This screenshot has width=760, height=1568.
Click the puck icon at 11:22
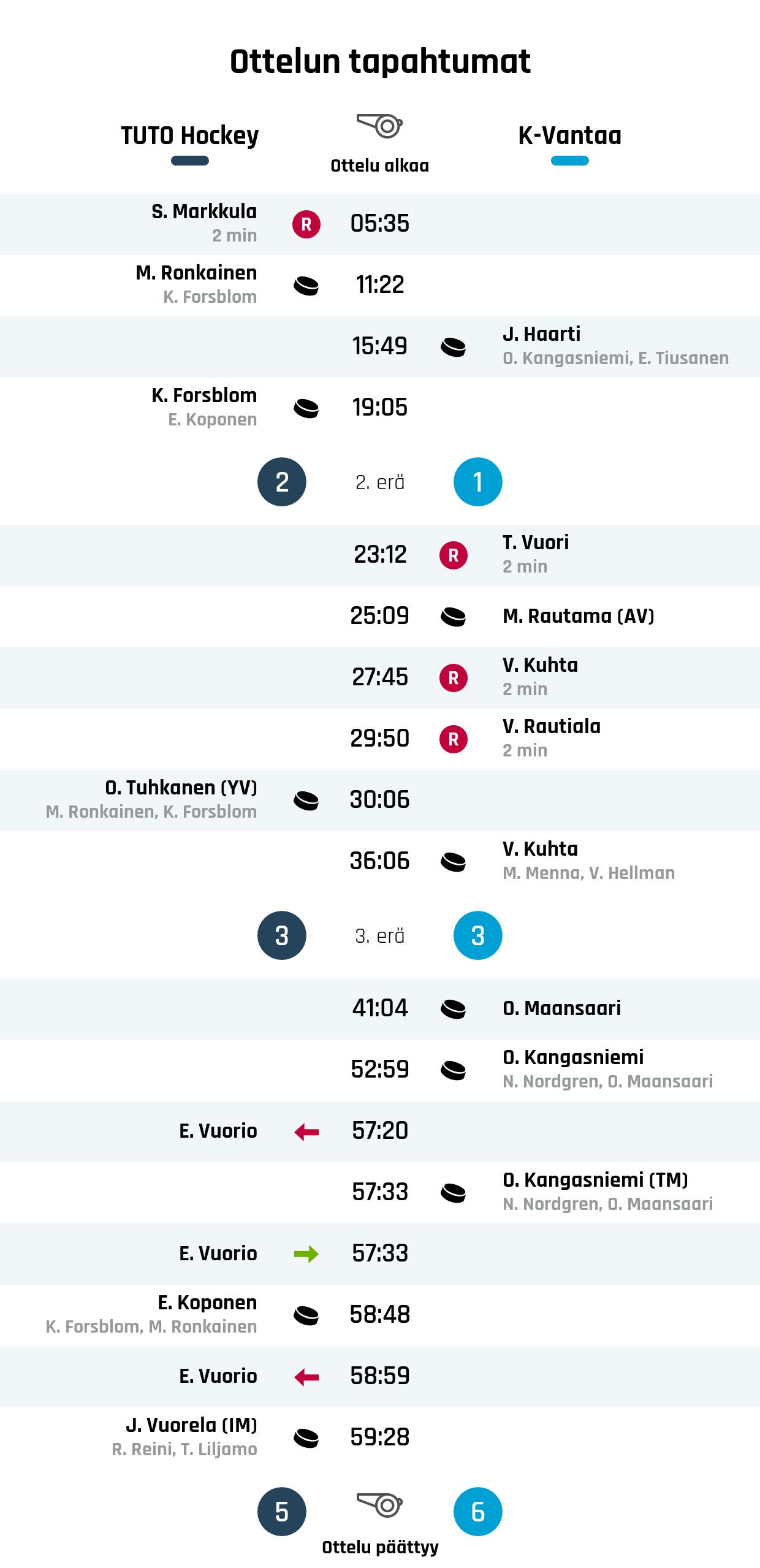[306, 286]
